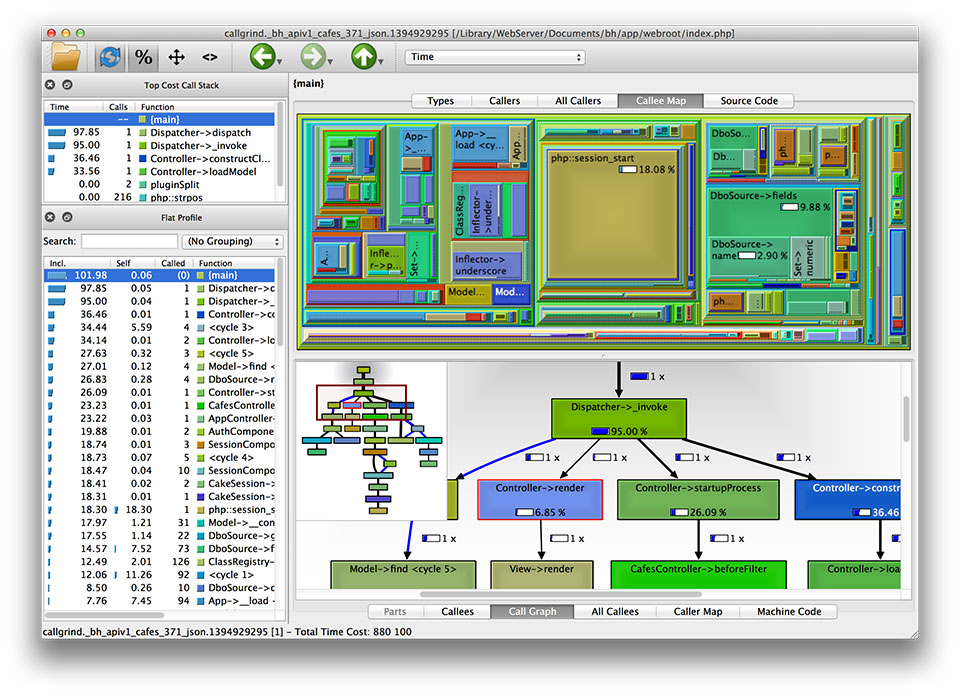Select Controller->render node in call graph

click(x=540, y=500)
